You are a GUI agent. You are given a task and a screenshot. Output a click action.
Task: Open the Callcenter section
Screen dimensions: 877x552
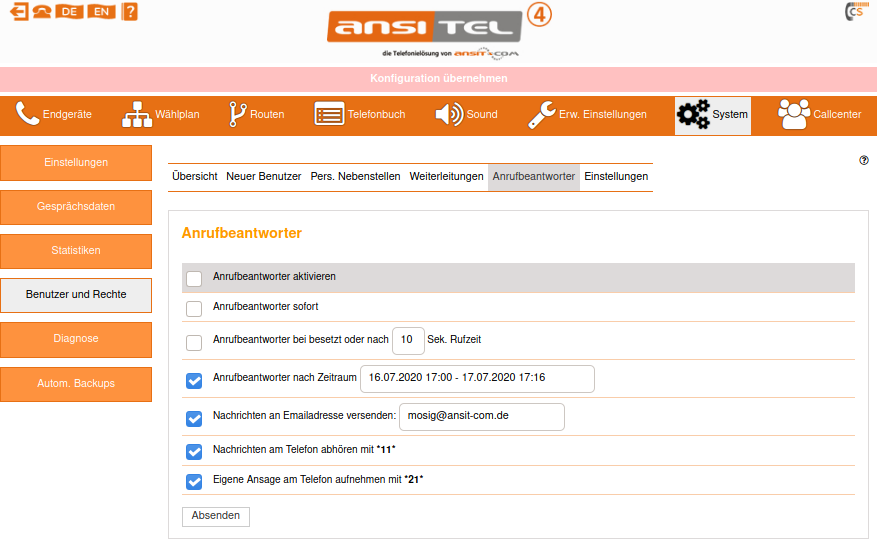tap(820, 115)
